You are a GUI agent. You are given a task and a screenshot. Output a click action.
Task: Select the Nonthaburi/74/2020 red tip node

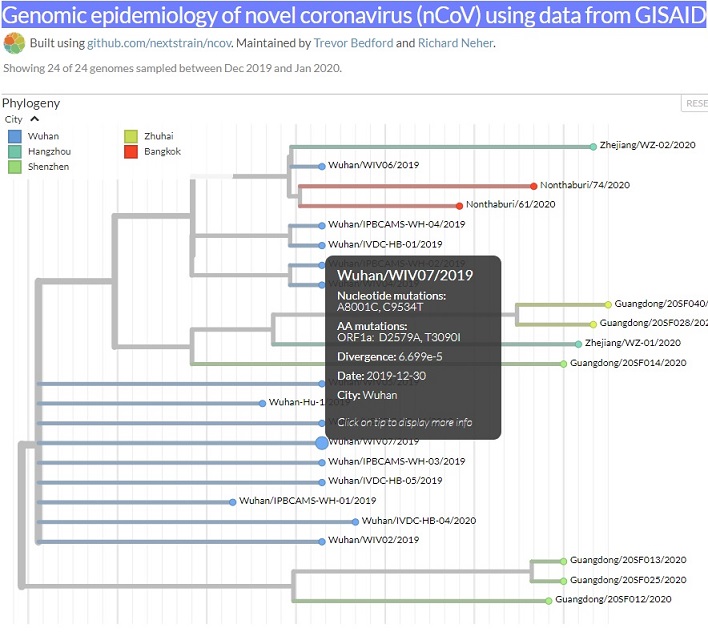coord(535,186)
